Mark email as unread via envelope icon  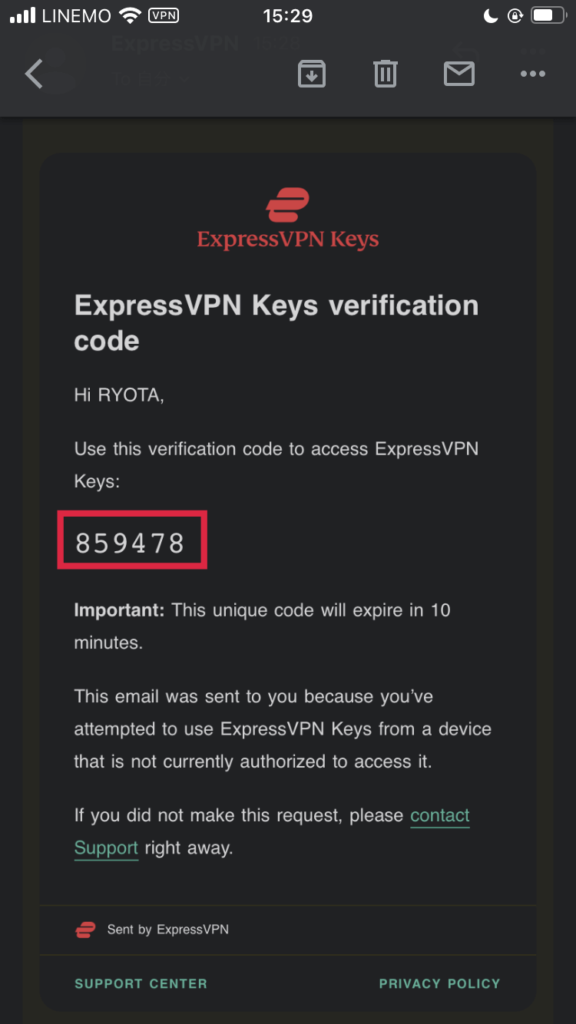pos(459,74)
